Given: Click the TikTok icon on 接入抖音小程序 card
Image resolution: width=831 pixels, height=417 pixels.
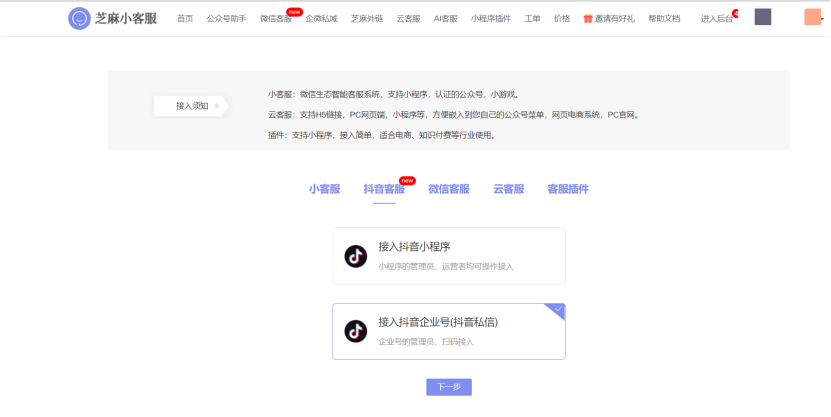Looking at the screenshot, I should 356,256.
